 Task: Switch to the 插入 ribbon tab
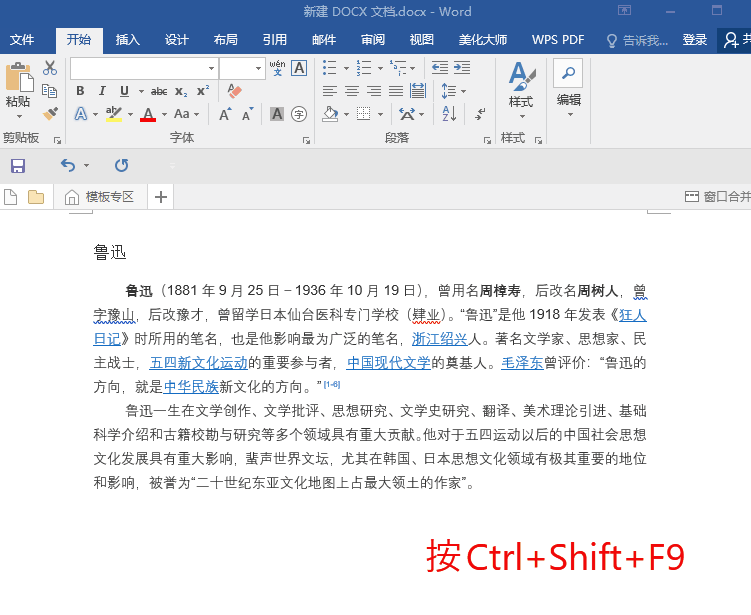pyautogui.click(x=128, y=40)
